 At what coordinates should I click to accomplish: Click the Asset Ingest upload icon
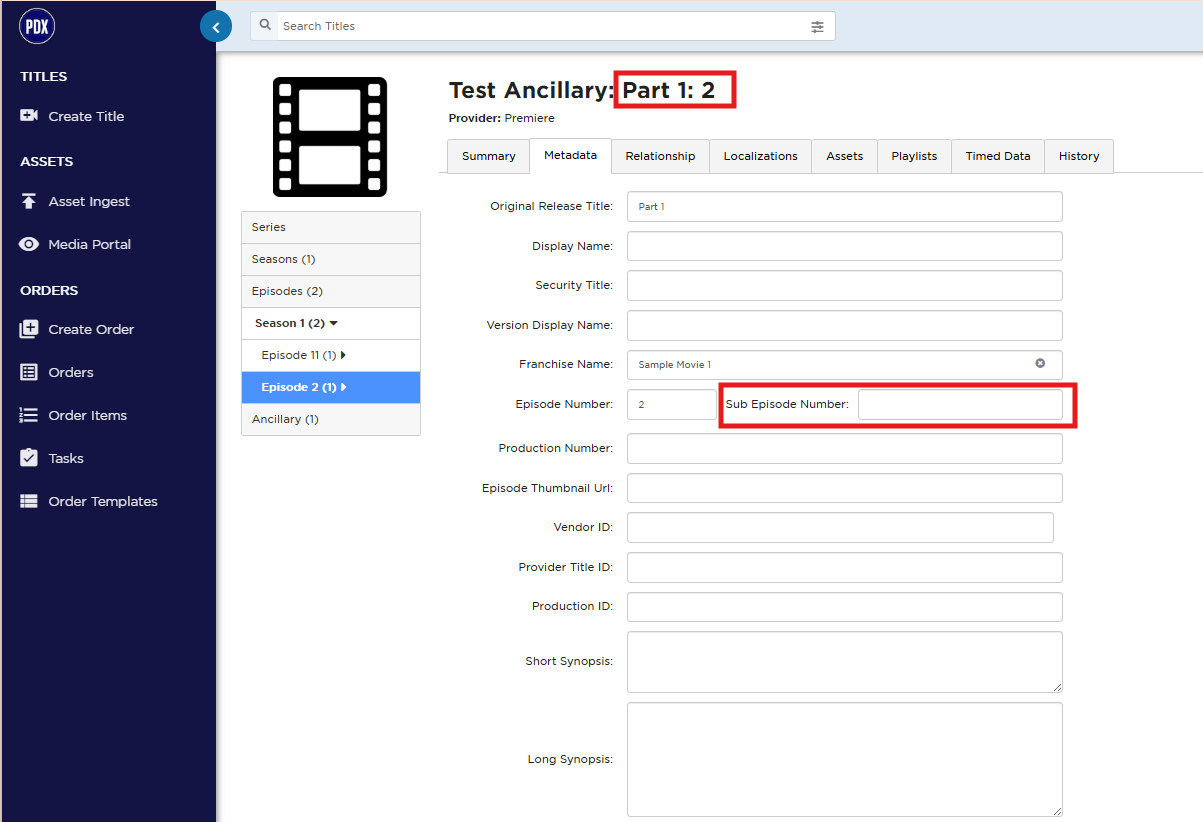tap(29, 201)
